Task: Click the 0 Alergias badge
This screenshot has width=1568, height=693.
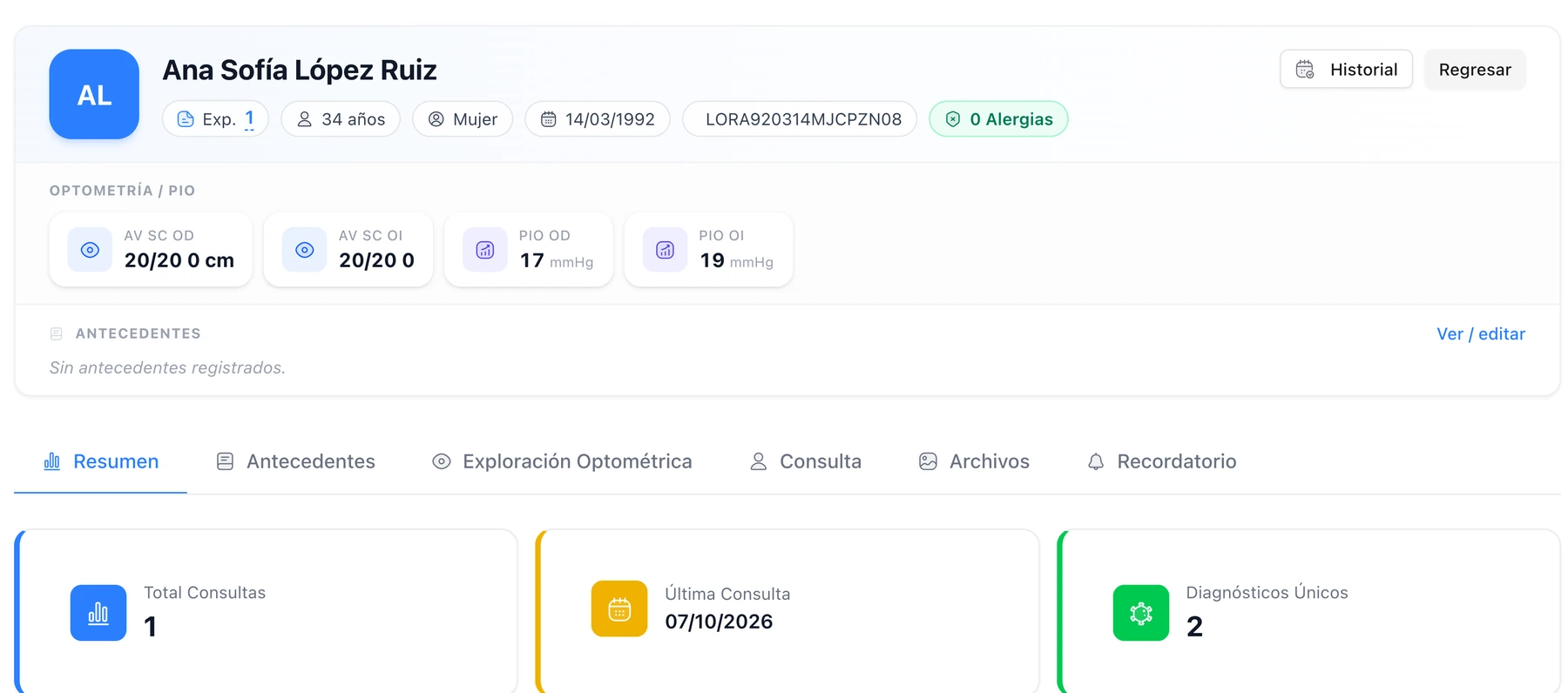Action: (x=999, y=119)
